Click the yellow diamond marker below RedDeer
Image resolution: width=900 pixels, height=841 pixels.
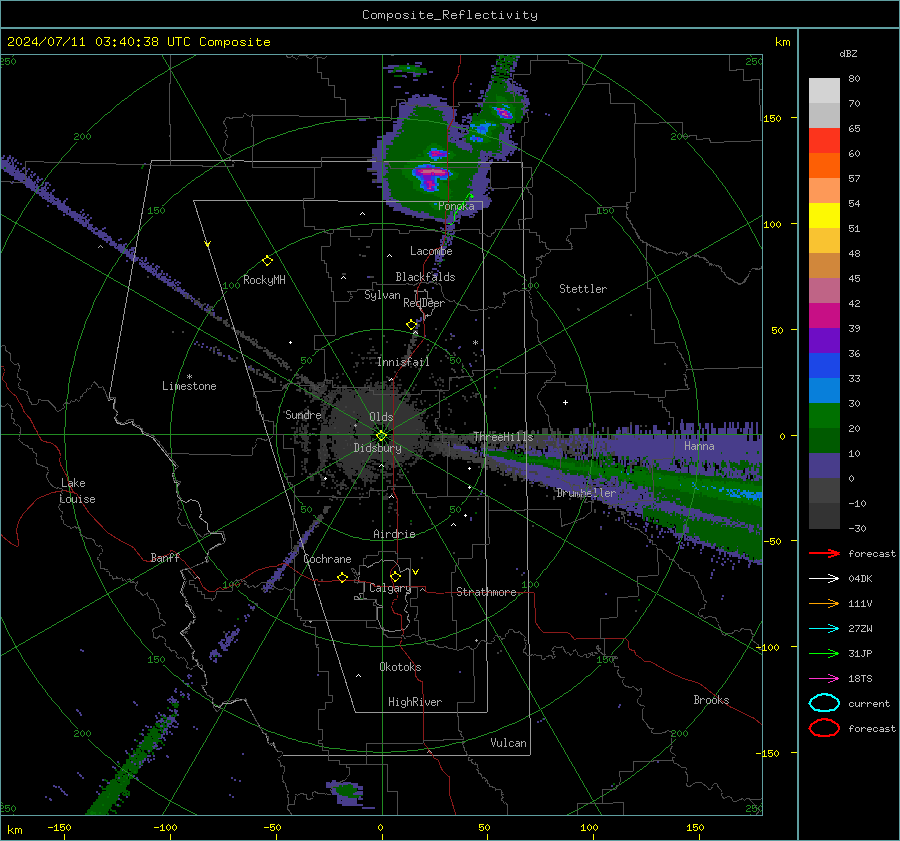click(411, 325)
